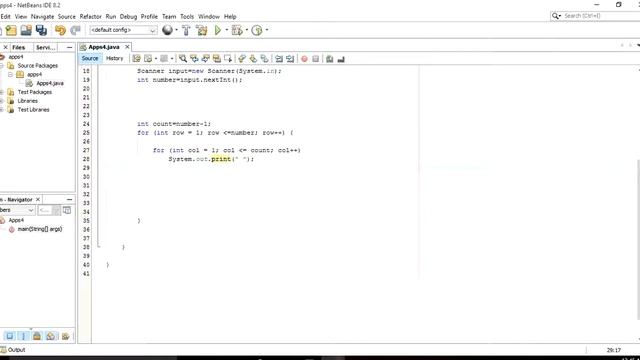Screen dimensions: 640x360
Task: Click the Comment code icon
Action: (x=329, y=59)
